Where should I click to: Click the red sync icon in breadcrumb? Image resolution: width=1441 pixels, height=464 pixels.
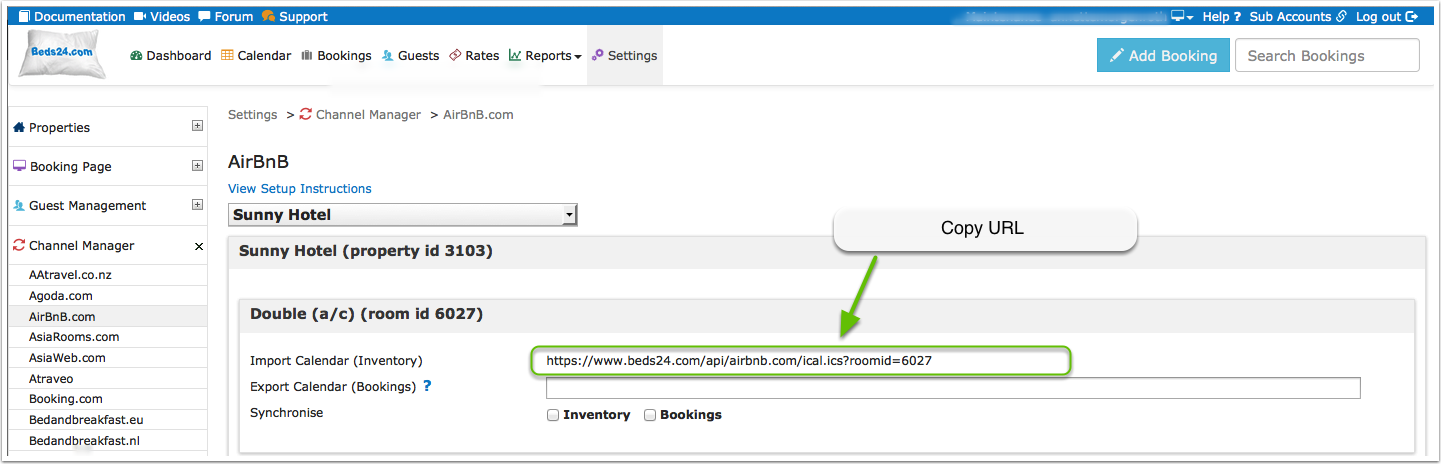[x=305, y=114]
